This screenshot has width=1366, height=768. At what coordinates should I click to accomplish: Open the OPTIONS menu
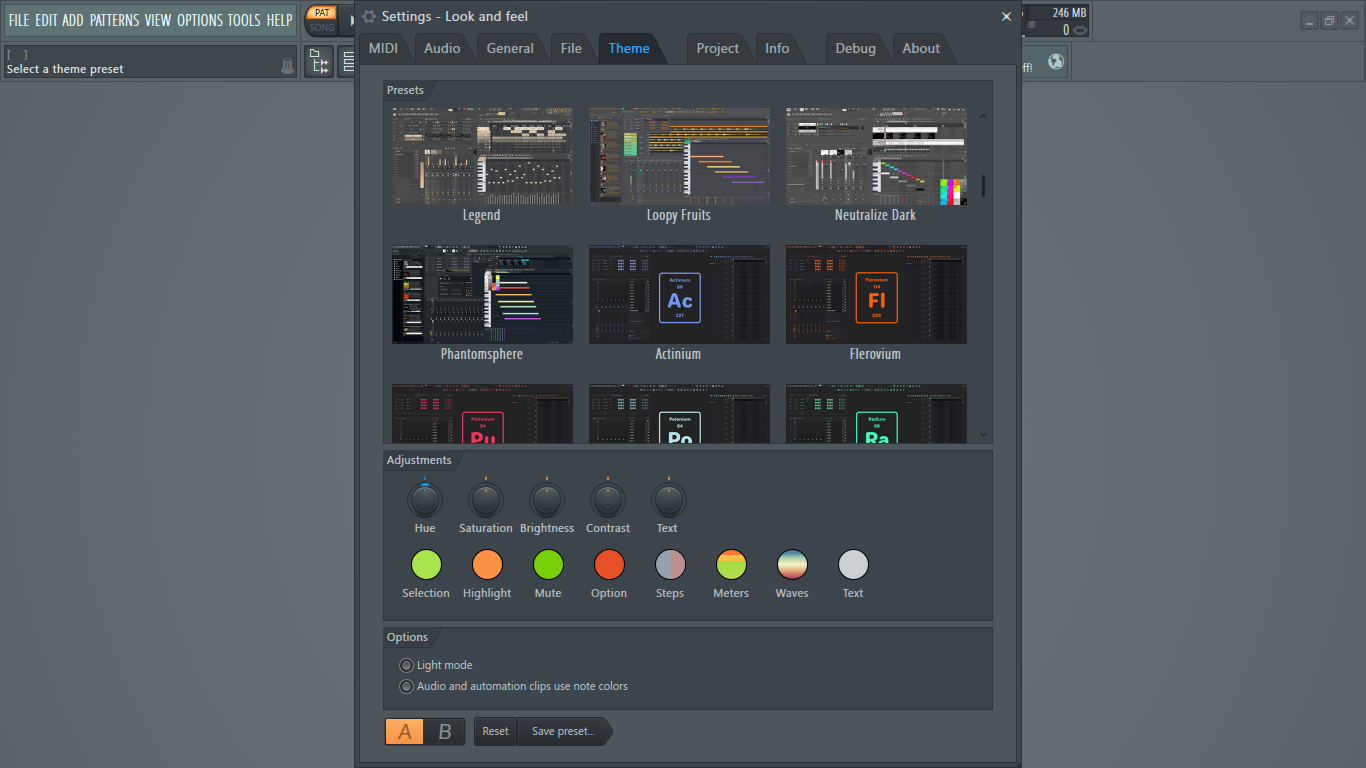pos(200,20)
